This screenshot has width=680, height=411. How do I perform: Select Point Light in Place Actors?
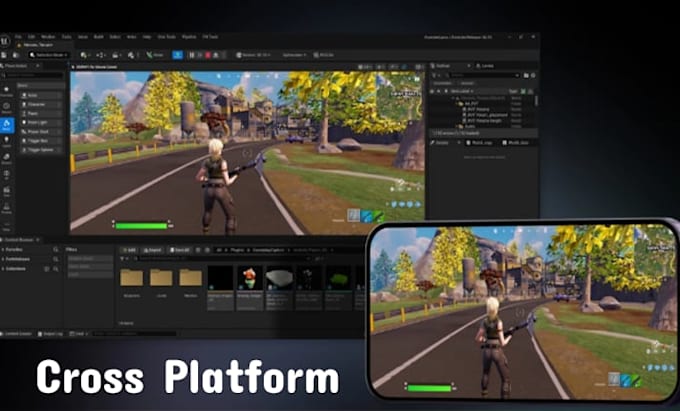tap(42, 123)
